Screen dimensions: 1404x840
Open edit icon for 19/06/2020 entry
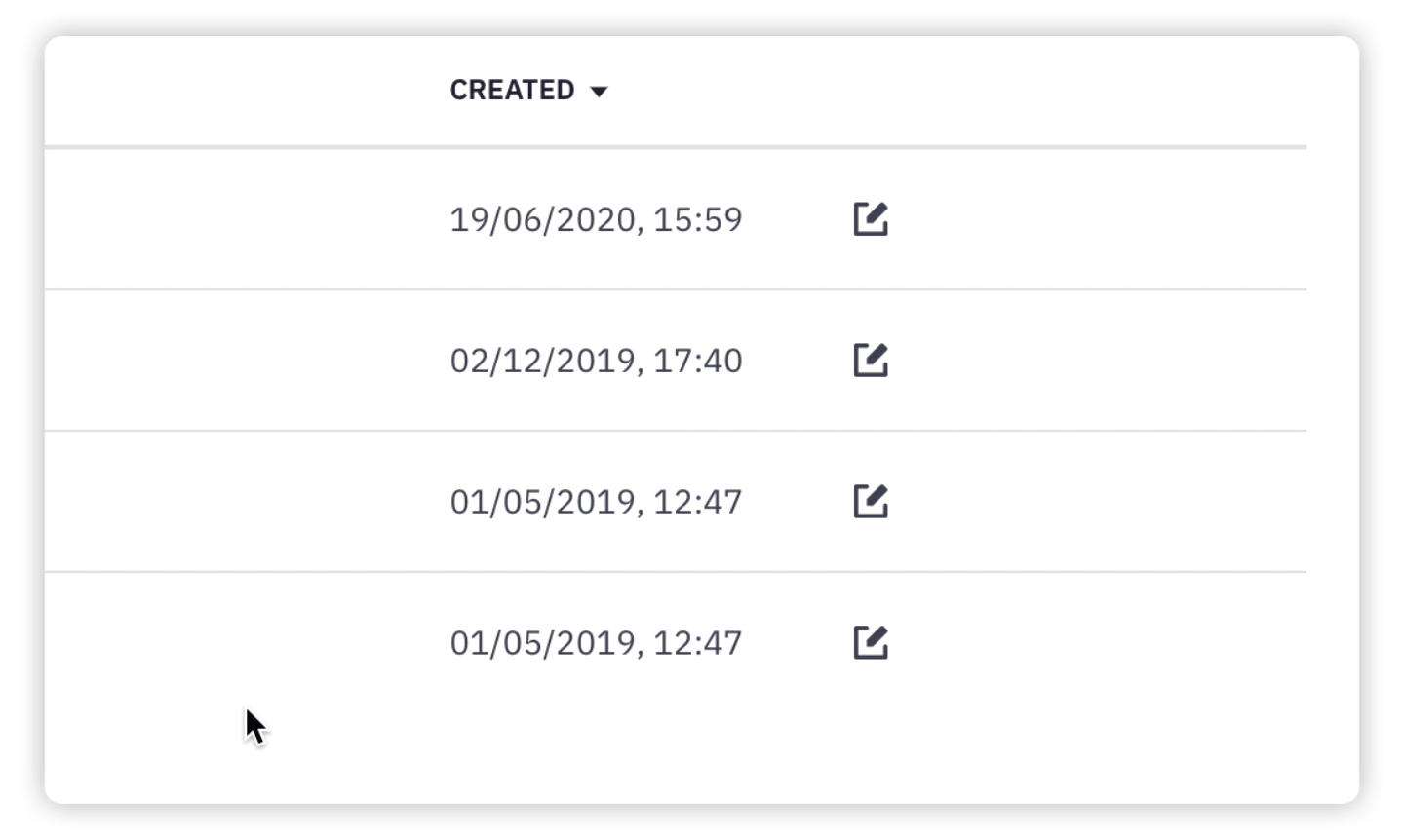871,219
